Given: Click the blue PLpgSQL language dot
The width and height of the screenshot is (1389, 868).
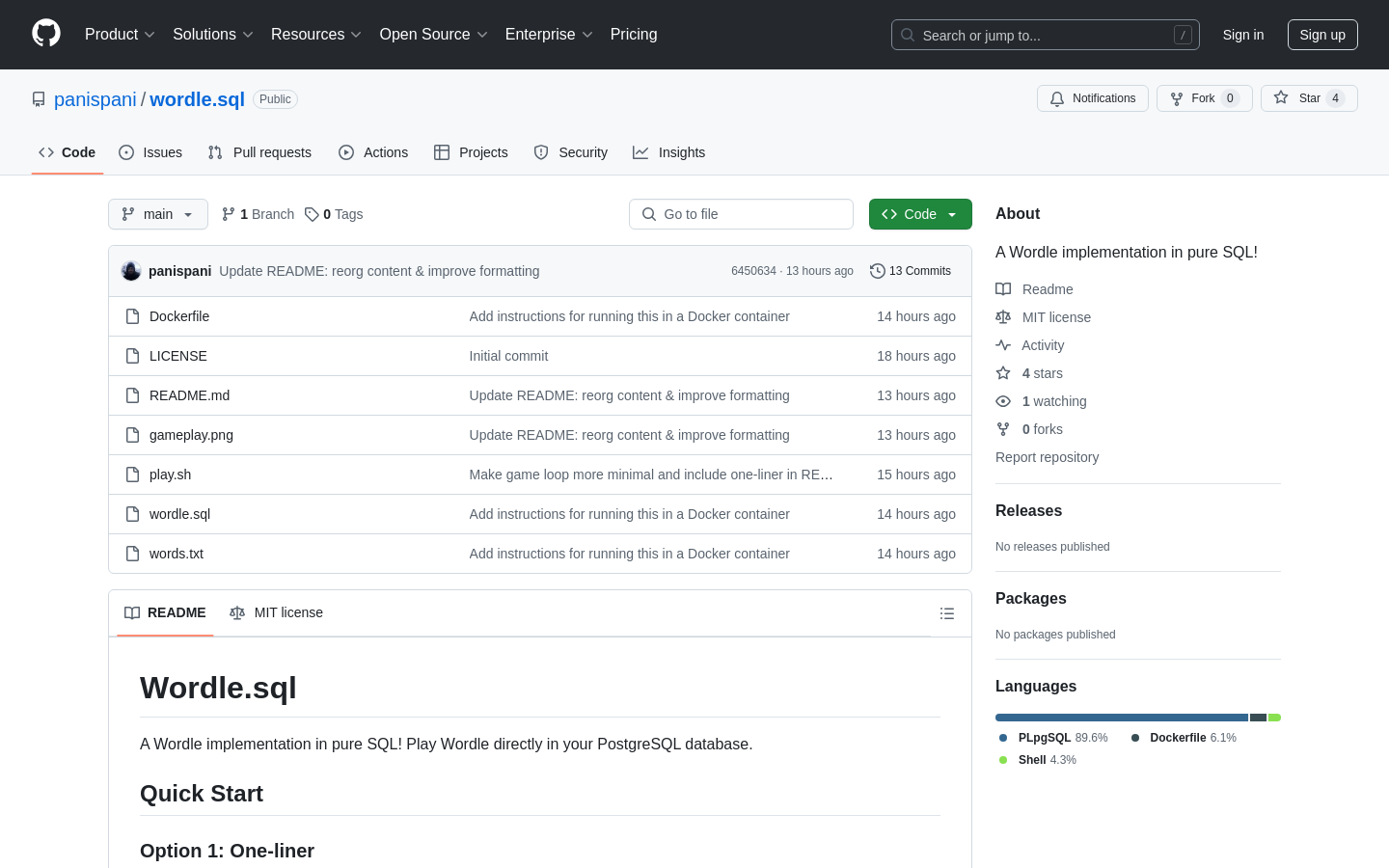Looking at the screenshot, I should point(1003,738).
